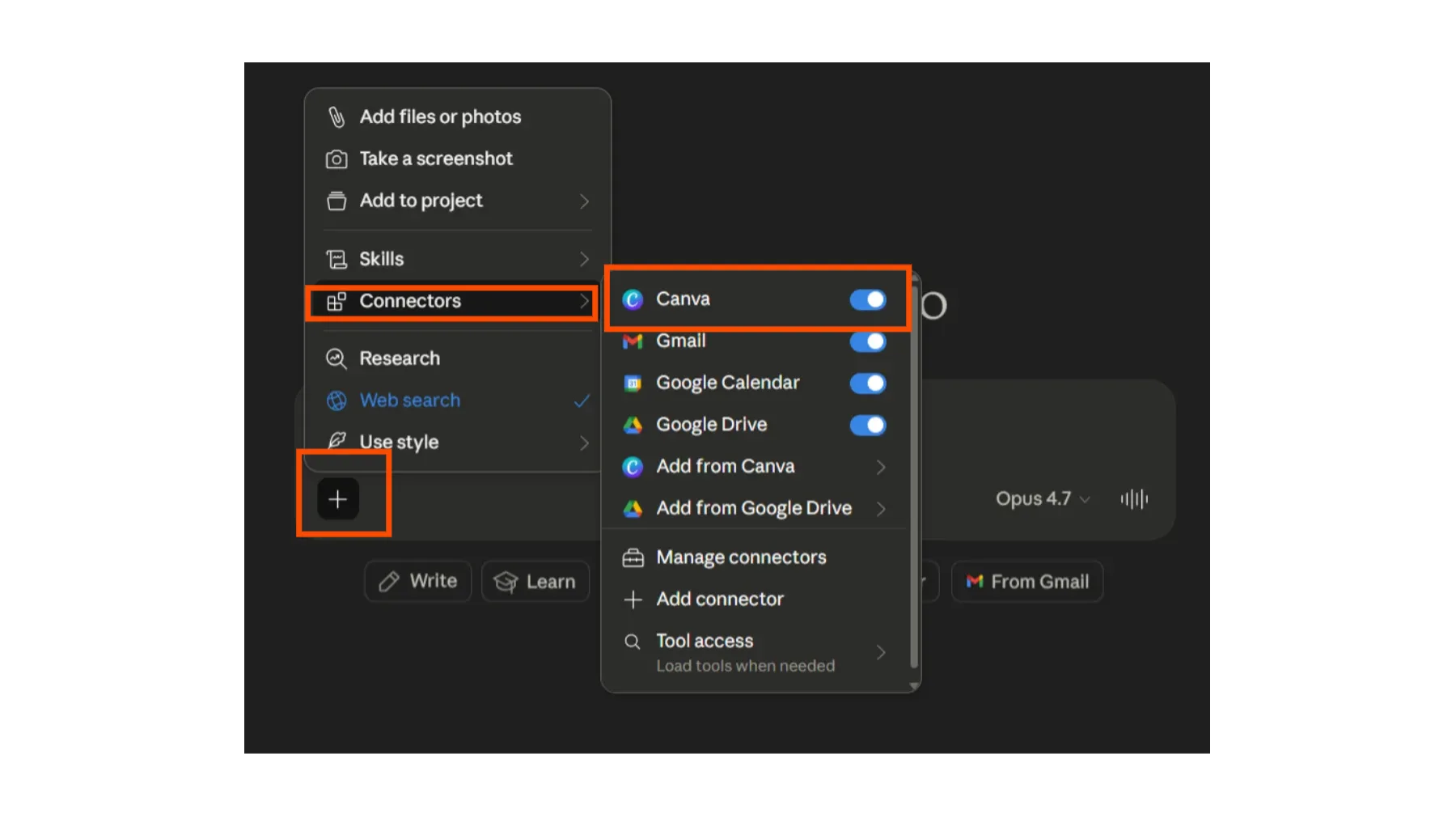Click the pencil icon on the Write chip
Image resolution: width=1456 pixels, height=818 pixels.
tap(389, 582)
